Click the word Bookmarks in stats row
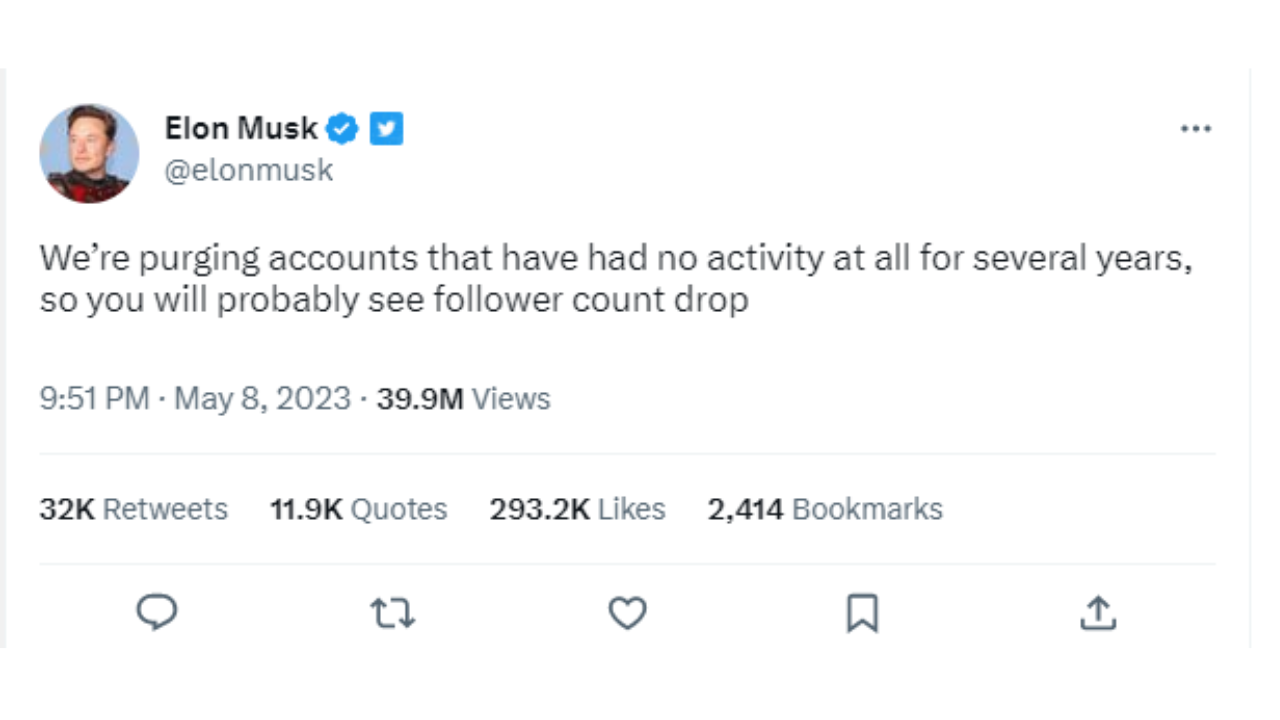The width and height of the screenshot is (1280, 720). [x=867, y=509]
